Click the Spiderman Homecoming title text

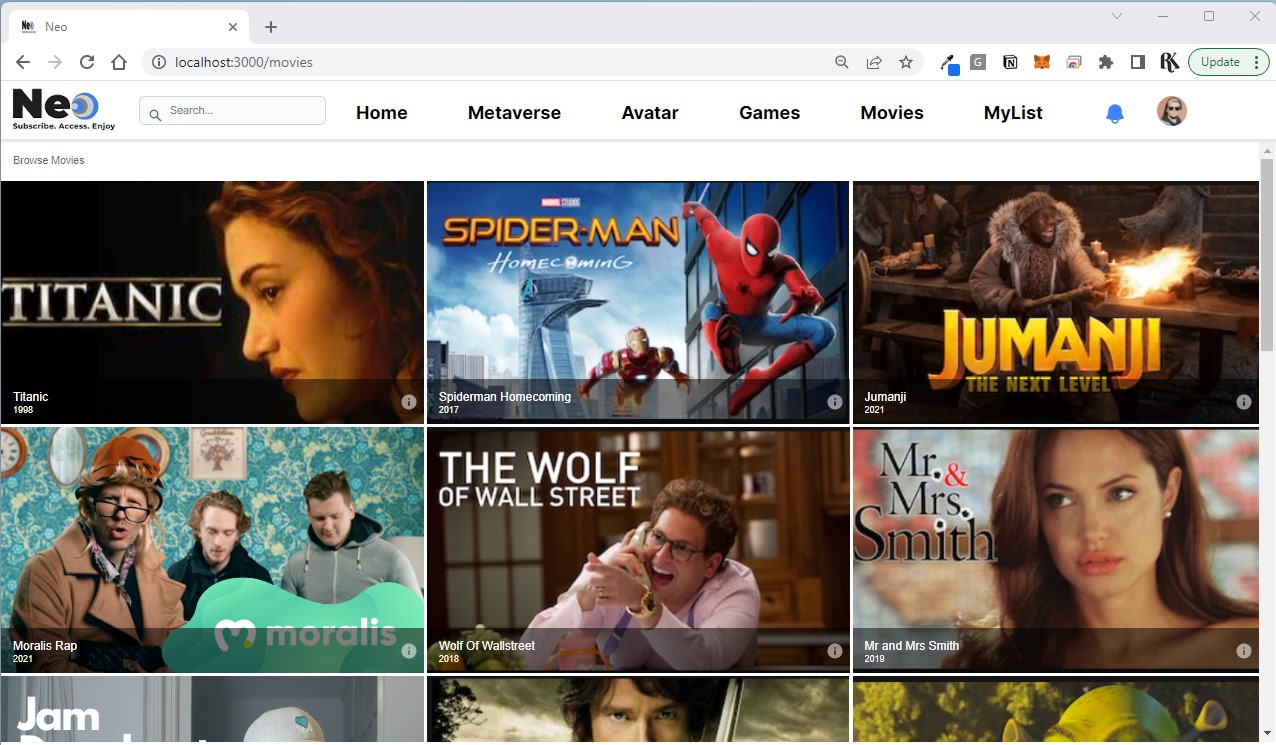coord(505,397)
